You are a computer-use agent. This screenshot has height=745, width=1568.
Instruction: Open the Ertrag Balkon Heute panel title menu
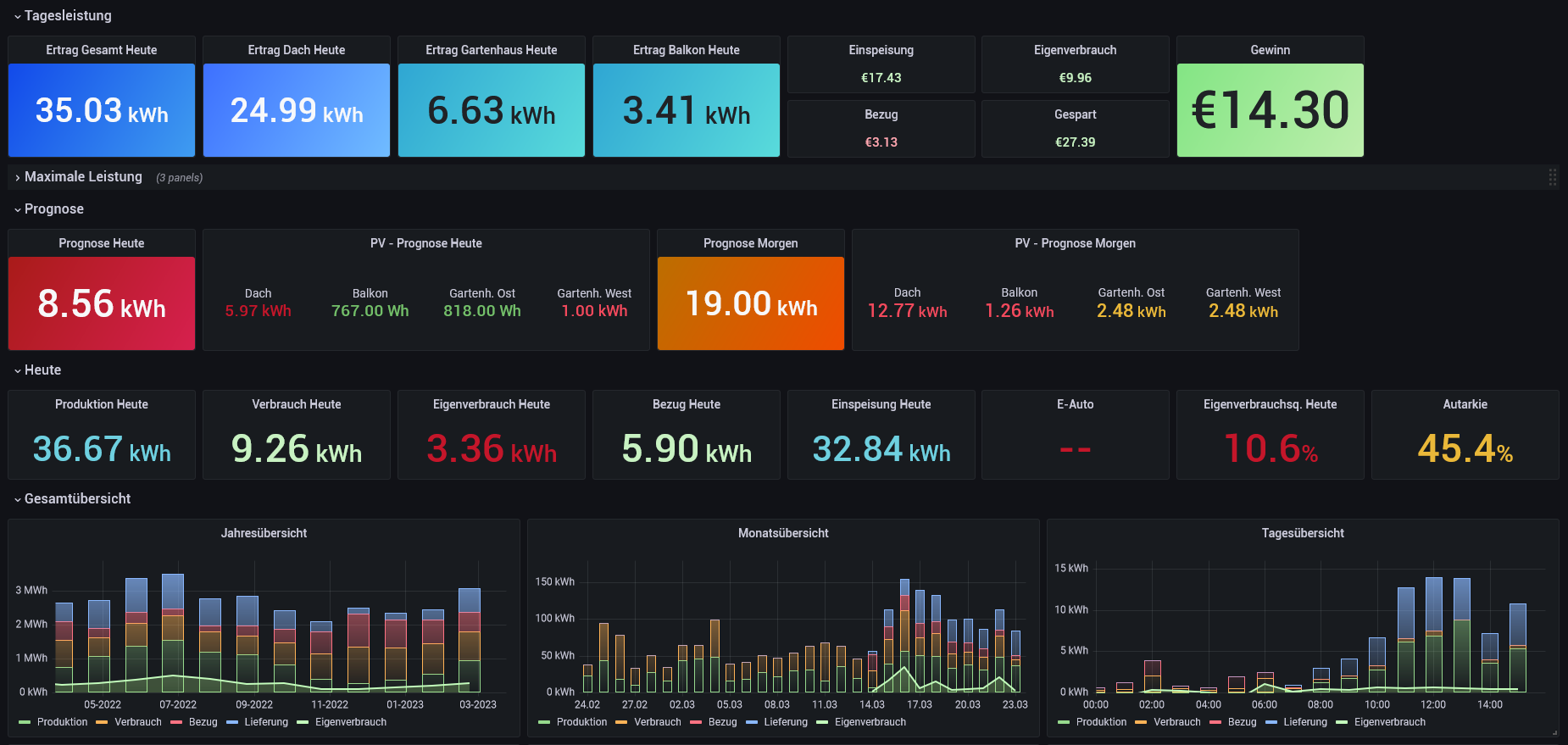click(x=687, y=50)
